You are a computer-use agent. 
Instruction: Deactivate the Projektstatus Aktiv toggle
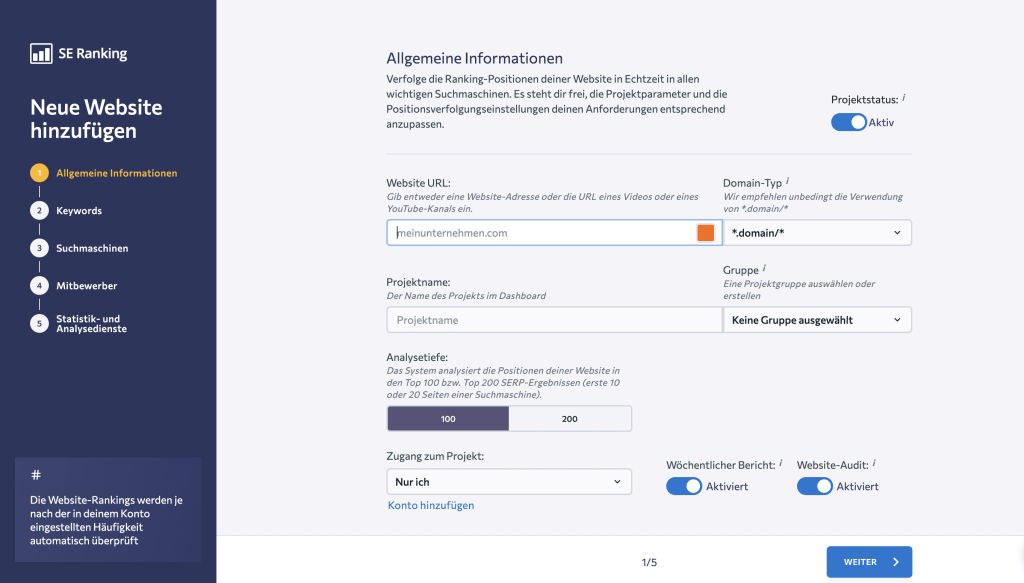click(x=849, y=122)
